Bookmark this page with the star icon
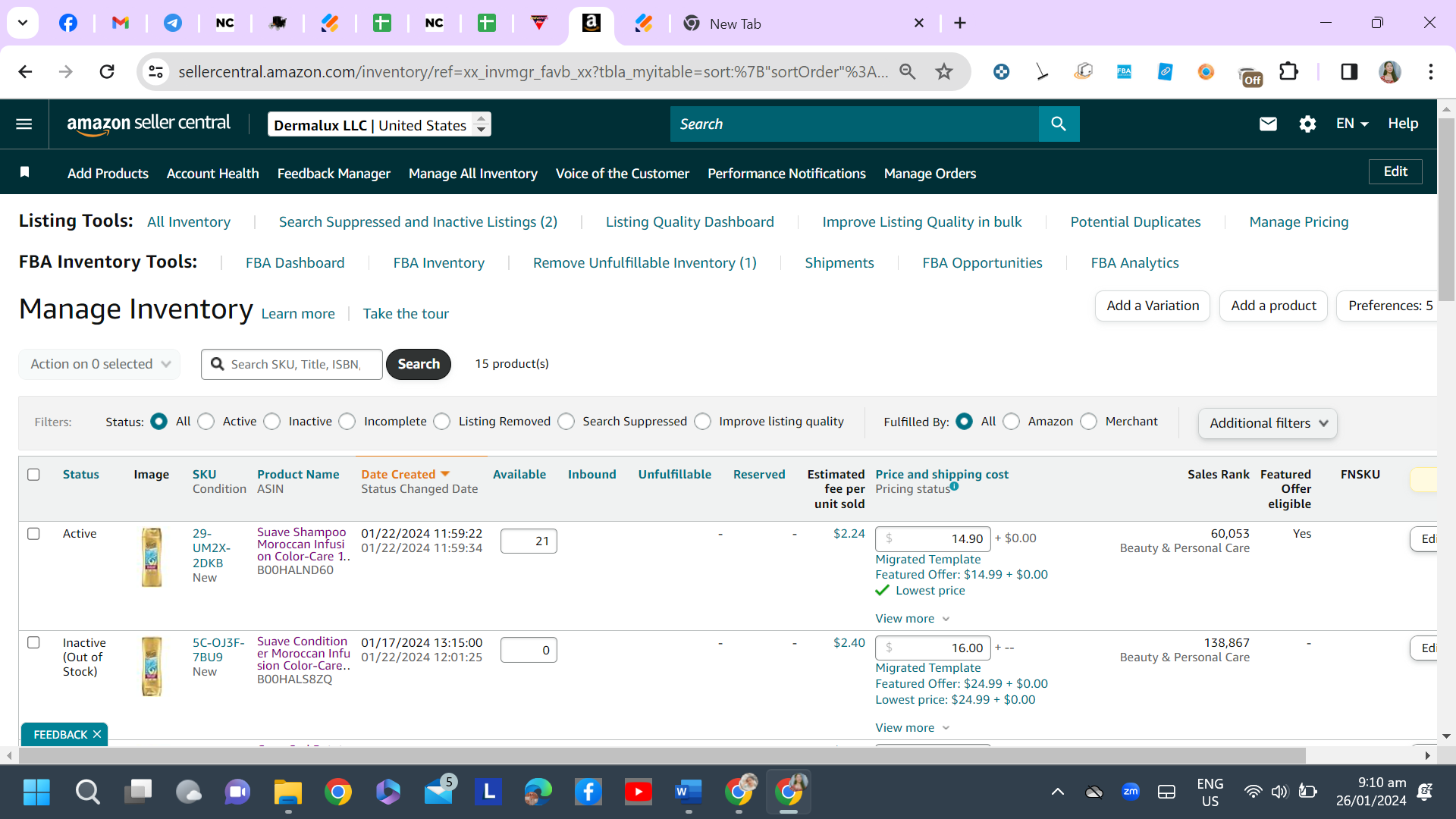Screen dimensions: 1456x819 (943, 71)
